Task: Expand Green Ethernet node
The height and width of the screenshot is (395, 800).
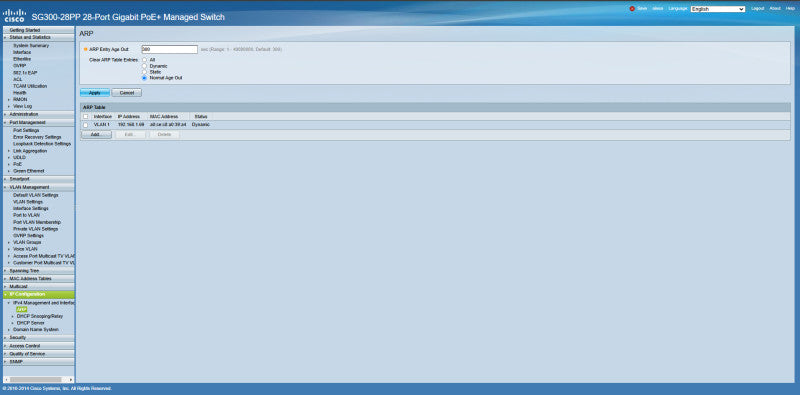Action: pos(9,171)
